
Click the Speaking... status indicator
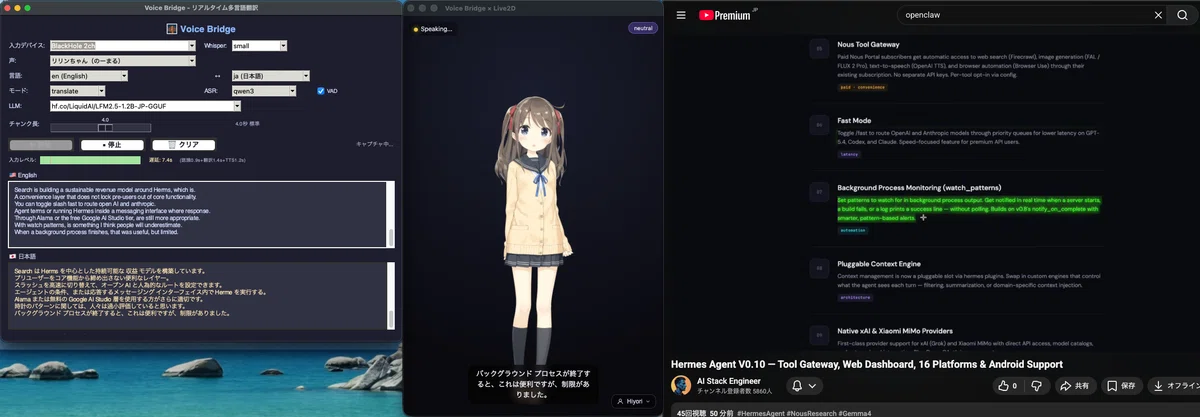pyautogui.click(x=432, y=29)
